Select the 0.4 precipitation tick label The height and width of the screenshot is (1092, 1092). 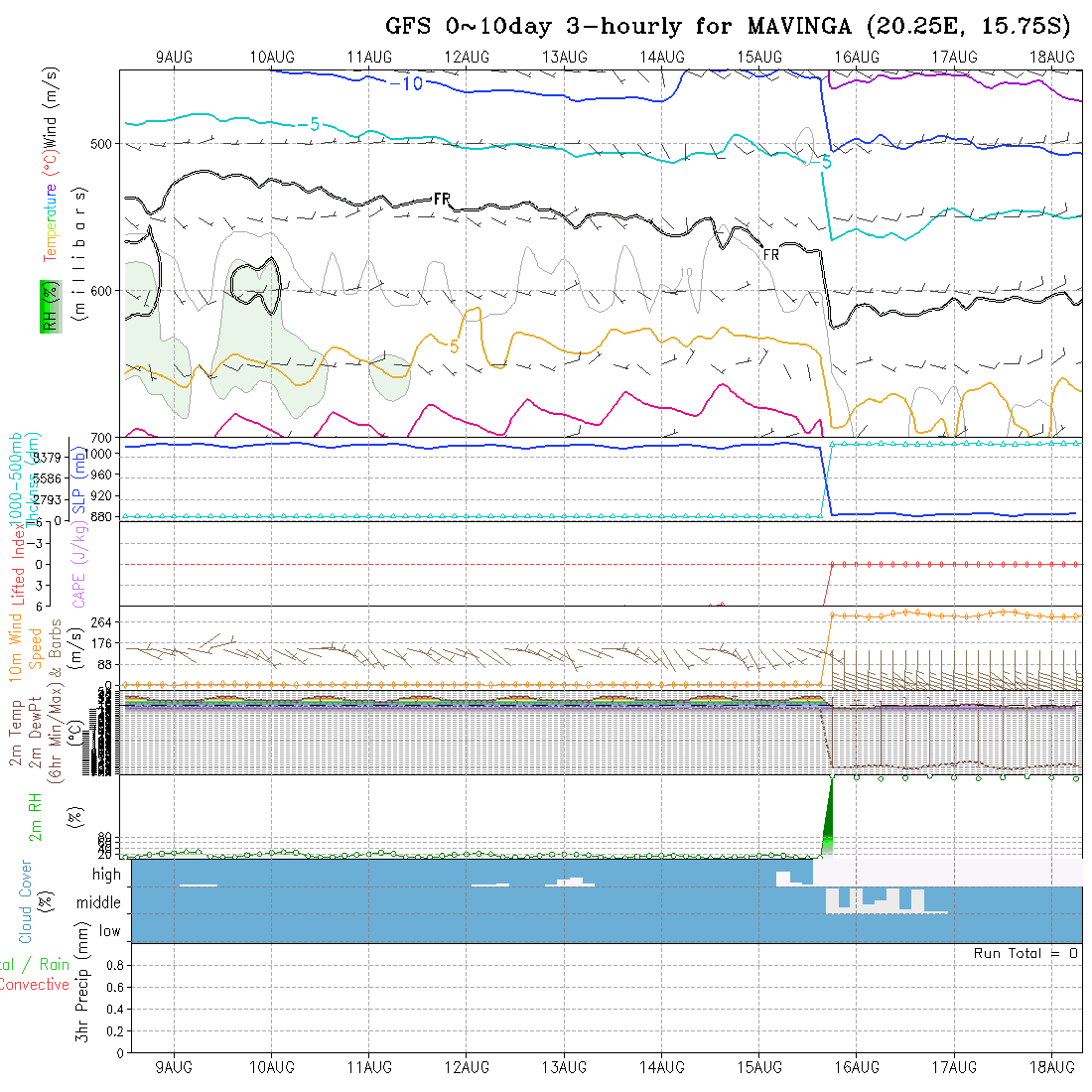[x=115, y=1010]
